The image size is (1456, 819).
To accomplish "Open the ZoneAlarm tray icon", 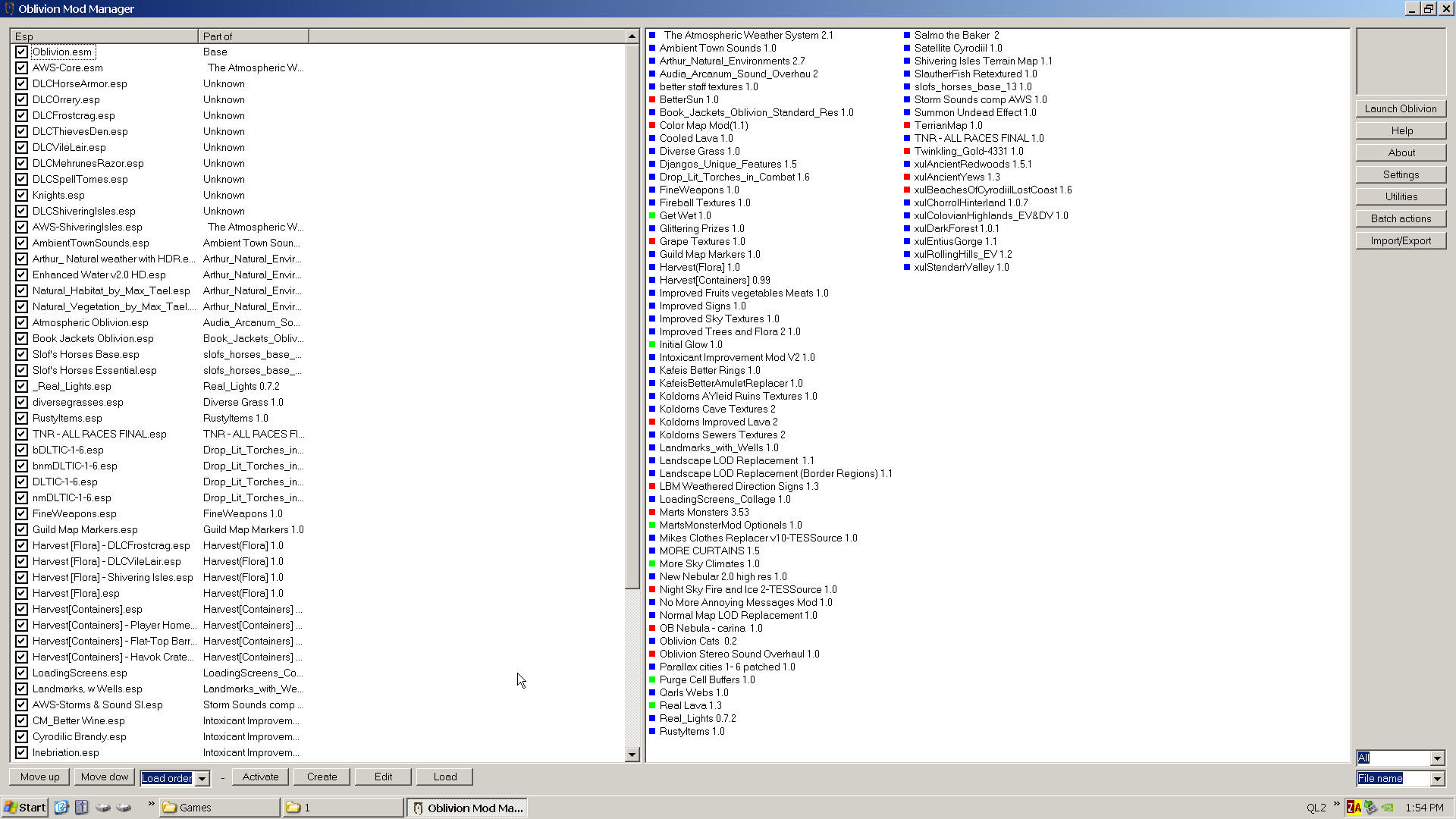I will click(1354, 808).
